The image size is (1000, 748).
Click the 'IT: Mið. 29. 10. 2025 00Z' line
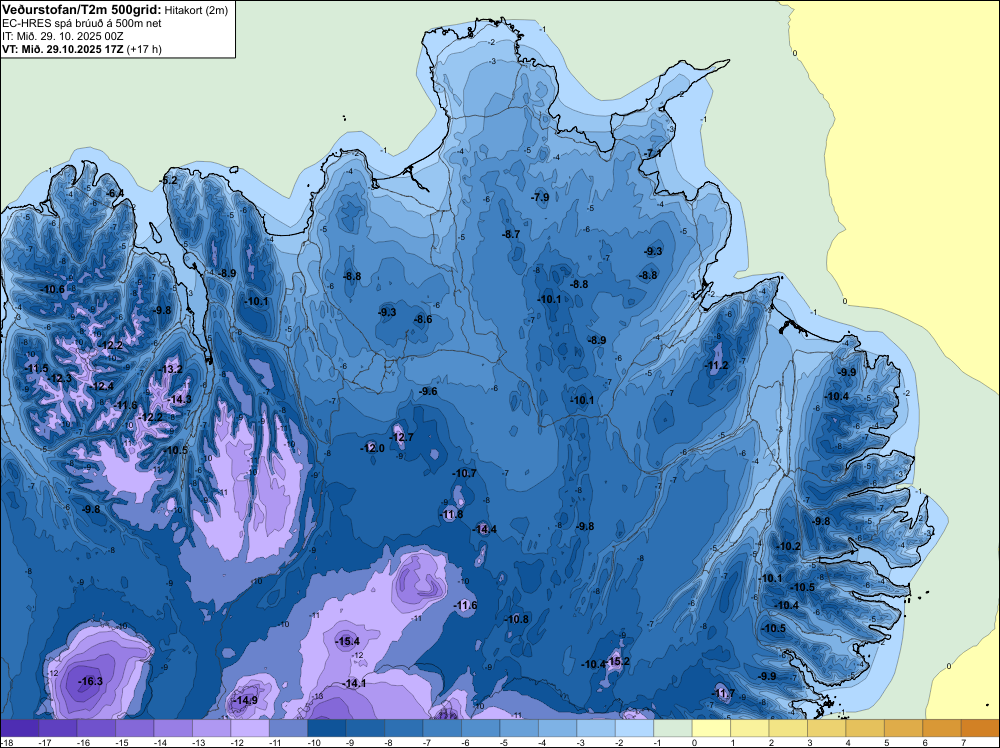62,36
